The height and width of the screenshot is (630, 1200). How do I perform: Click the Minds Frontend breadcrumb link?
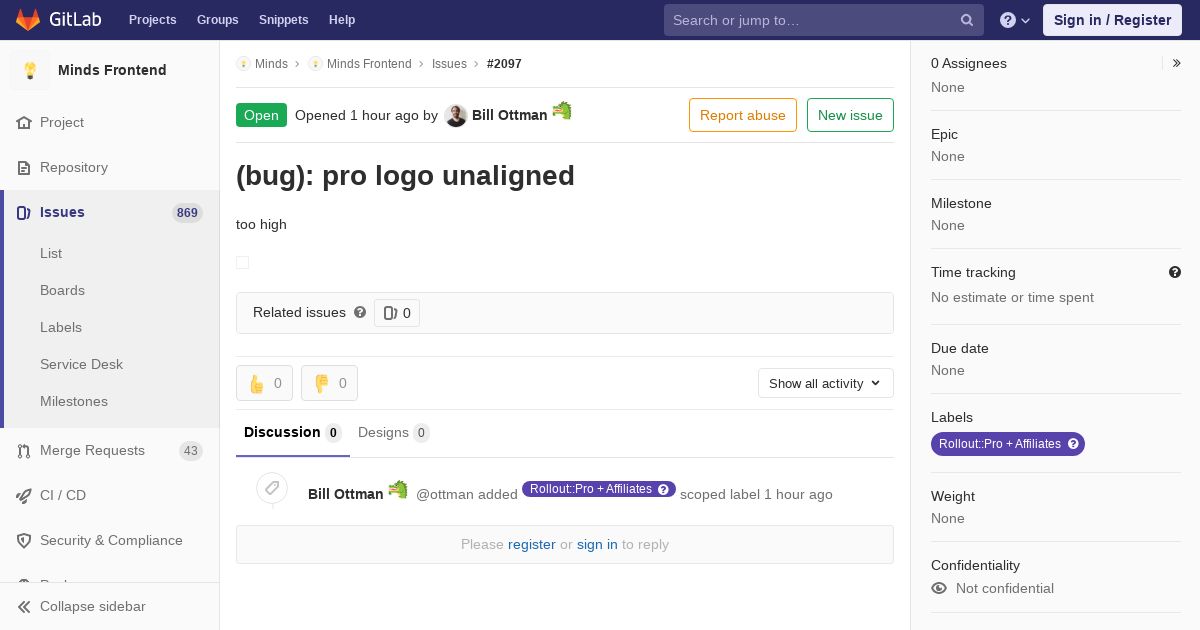pyautogui.click(x=369, y=64)
